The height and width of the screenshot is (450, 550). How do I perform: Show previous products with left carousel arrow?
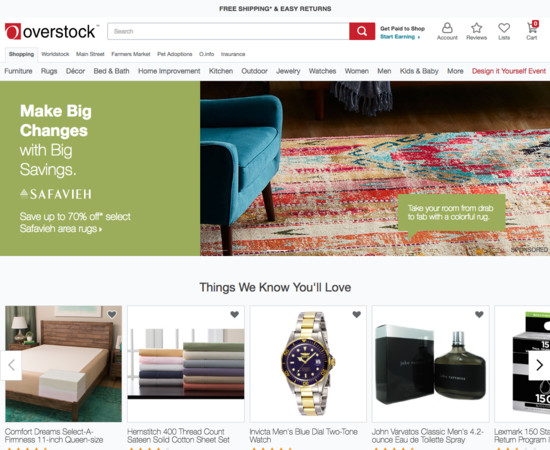pyautogui.click(x=11, y=365)
